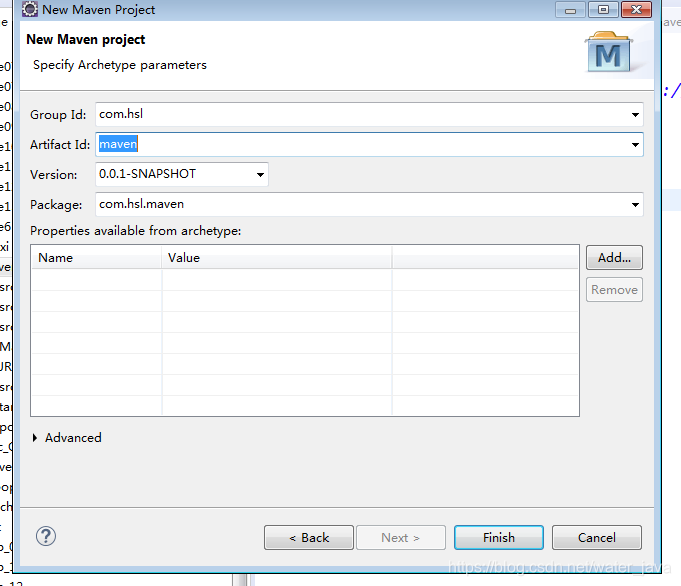The image size is (681, 586).
Task: Click the Maven M wizard banner icon
Action: (x=608, y=52)
